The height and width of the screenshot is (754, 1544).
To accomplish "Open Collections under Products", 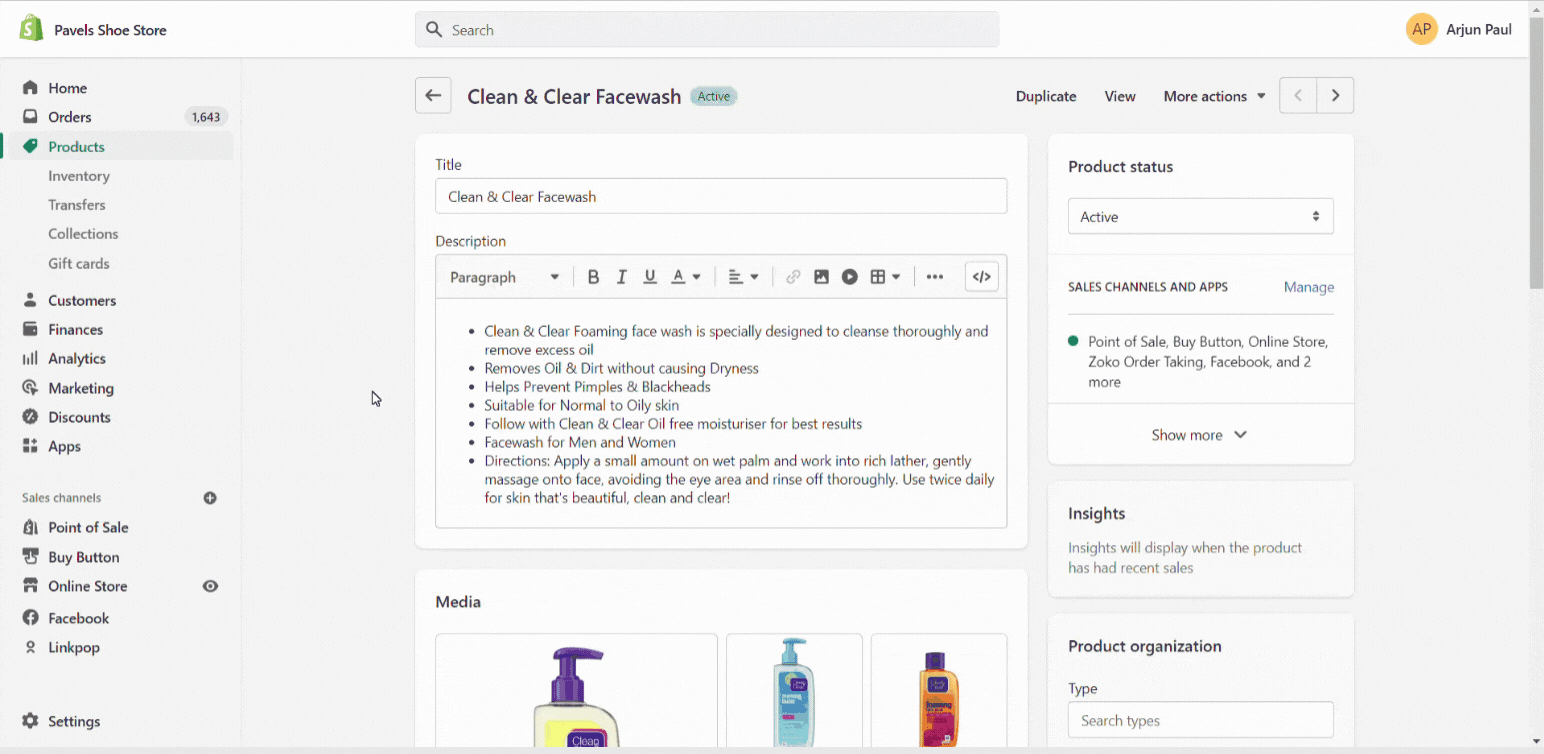I will pyautogui.click(x=83, y=234).
